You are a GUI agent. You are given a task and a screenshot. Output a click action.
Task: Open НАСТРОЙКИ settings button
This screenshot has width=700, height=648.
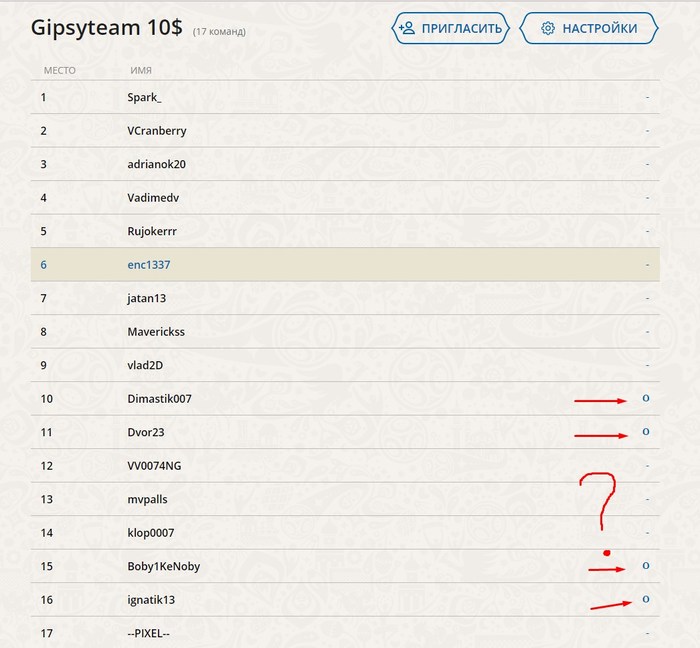tap(588, 28)
